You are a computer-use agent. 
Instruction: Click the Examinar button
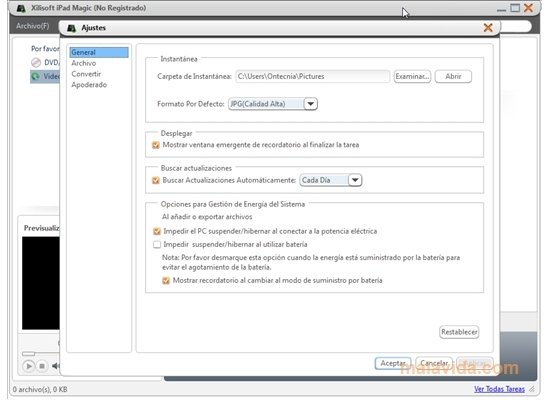click(412, 76)
